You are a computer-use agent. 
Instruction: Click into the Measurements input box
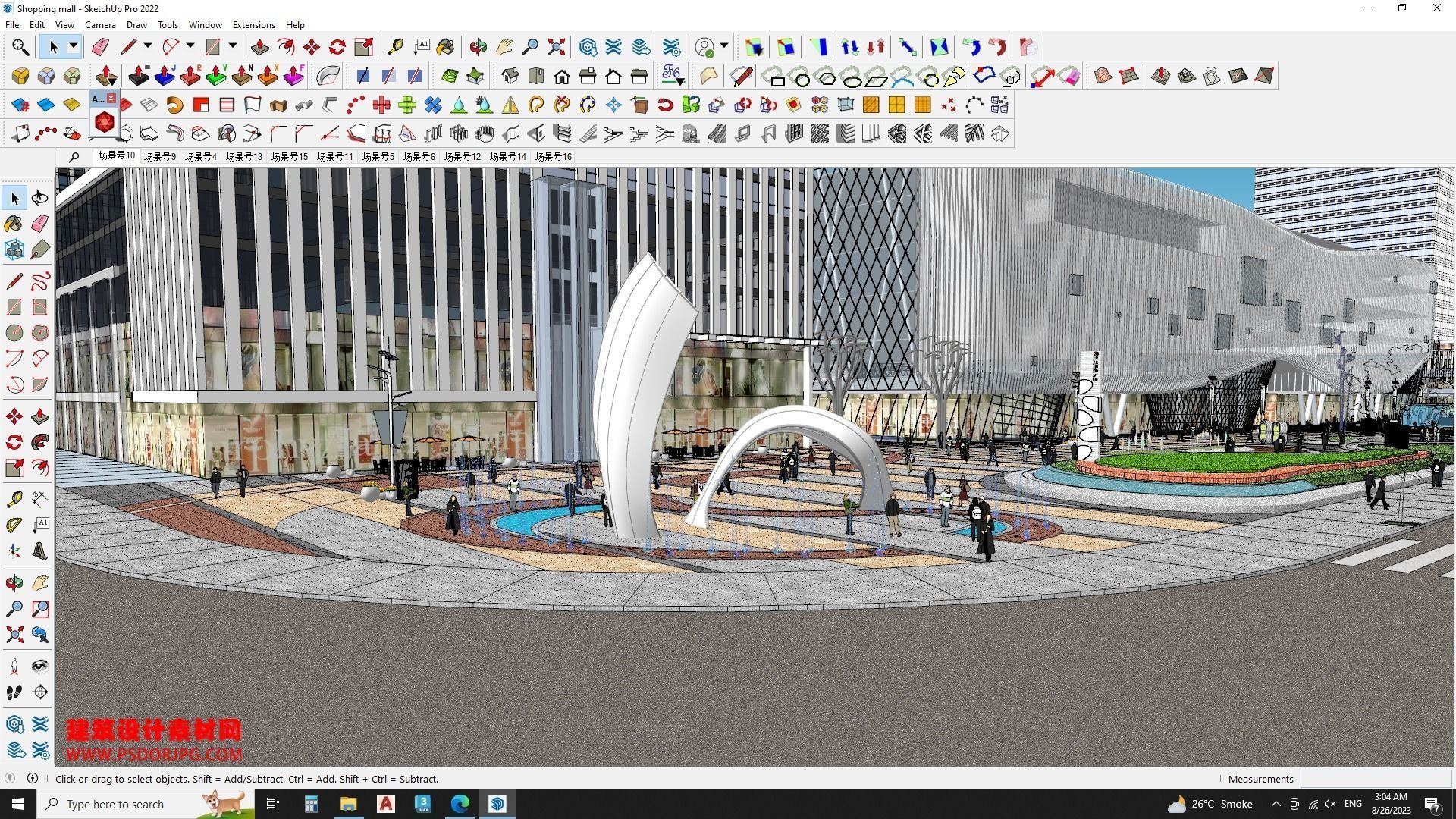(1376, 779)
